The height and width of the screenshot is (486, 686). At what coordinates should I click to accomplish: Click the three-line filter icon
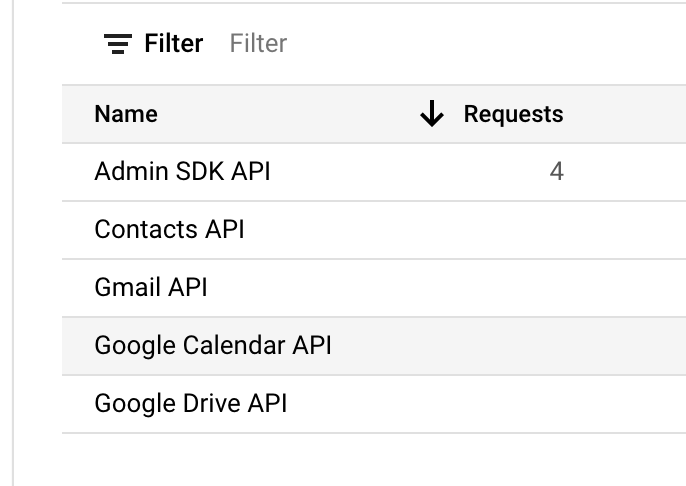118,44
